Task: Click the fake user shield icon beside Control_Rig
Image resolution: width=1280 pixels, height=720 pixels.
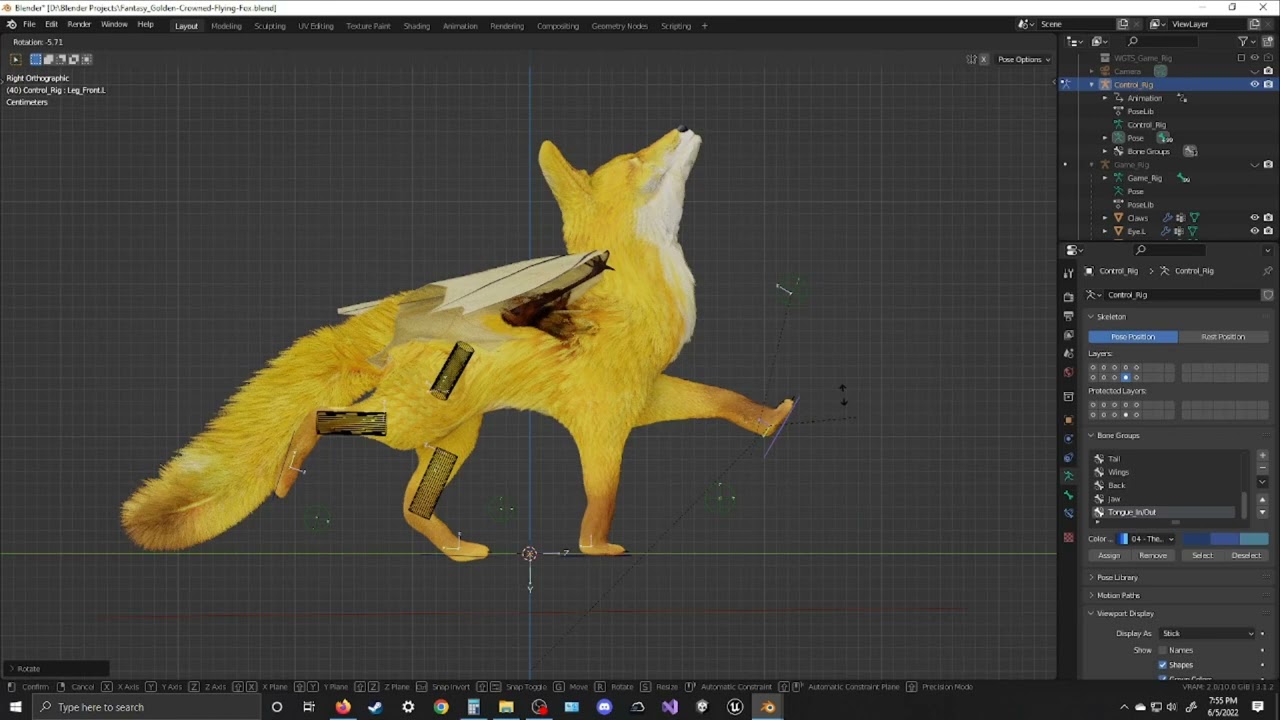Action: coord(1267,295)
